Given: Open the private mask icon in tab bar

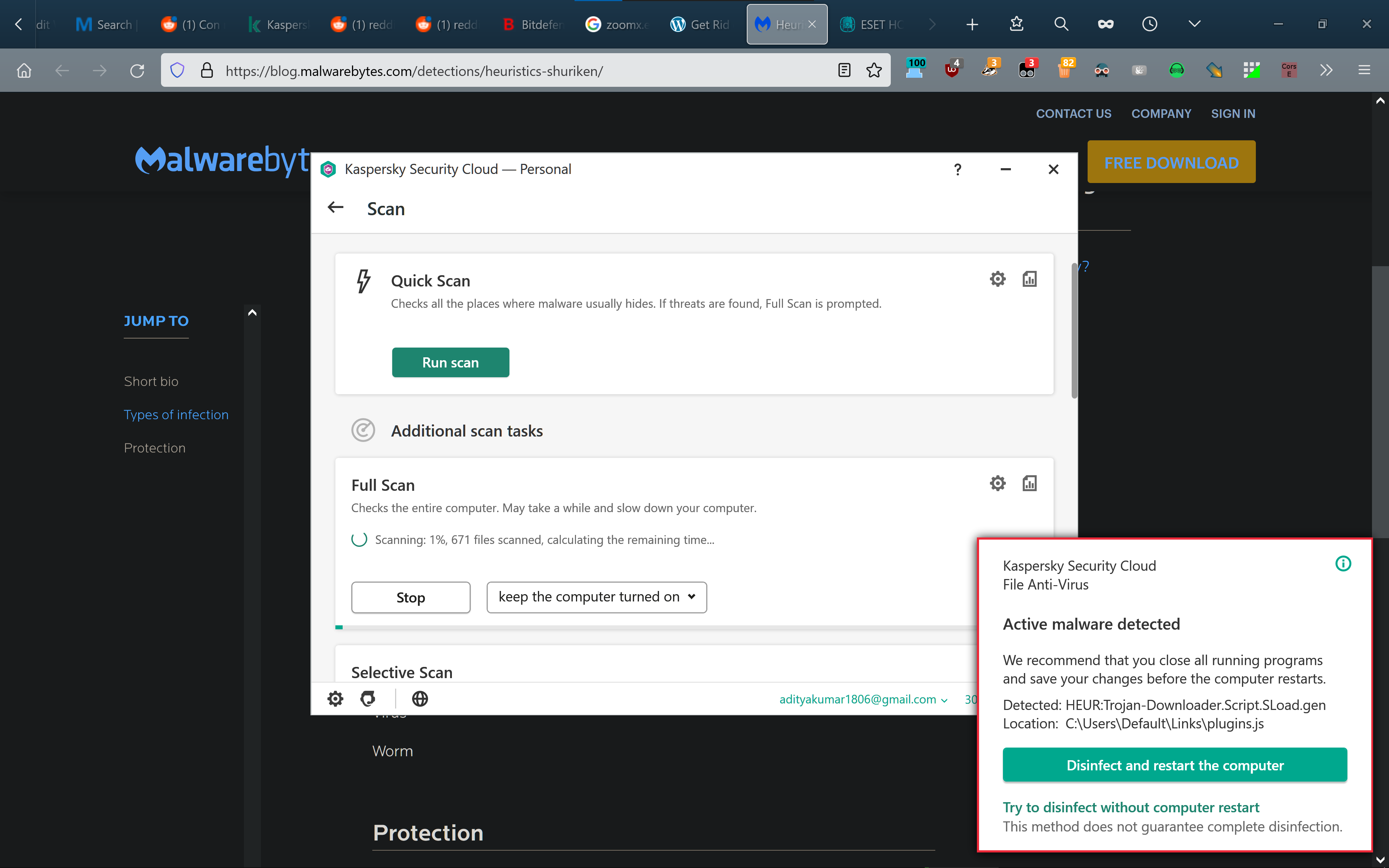Looking at the screenshot, I should [x=1105, y=24].
